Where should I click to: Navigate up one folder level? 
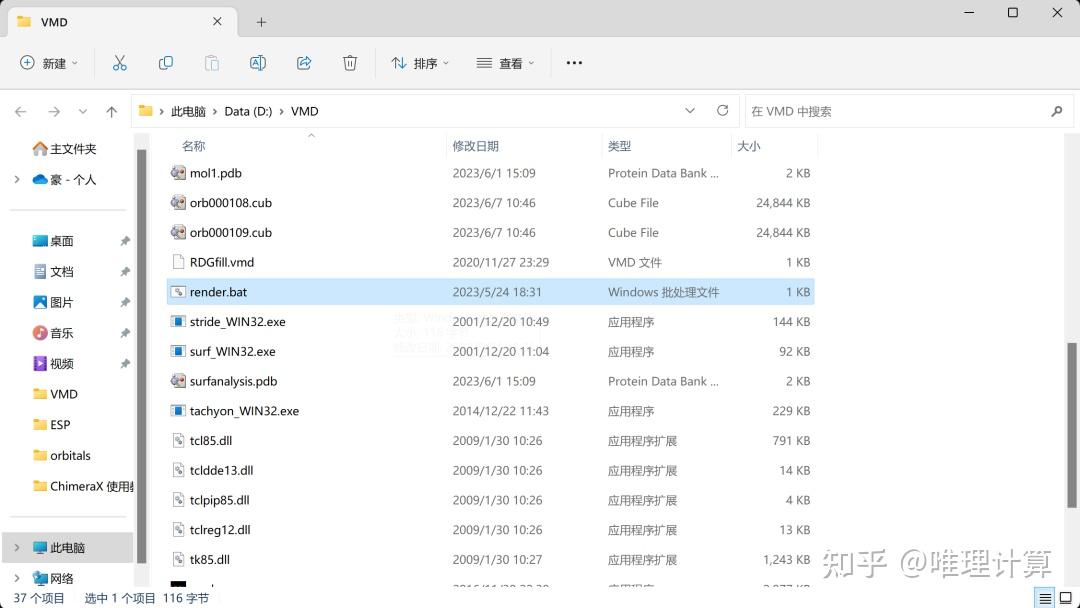(x=111, y=111)
